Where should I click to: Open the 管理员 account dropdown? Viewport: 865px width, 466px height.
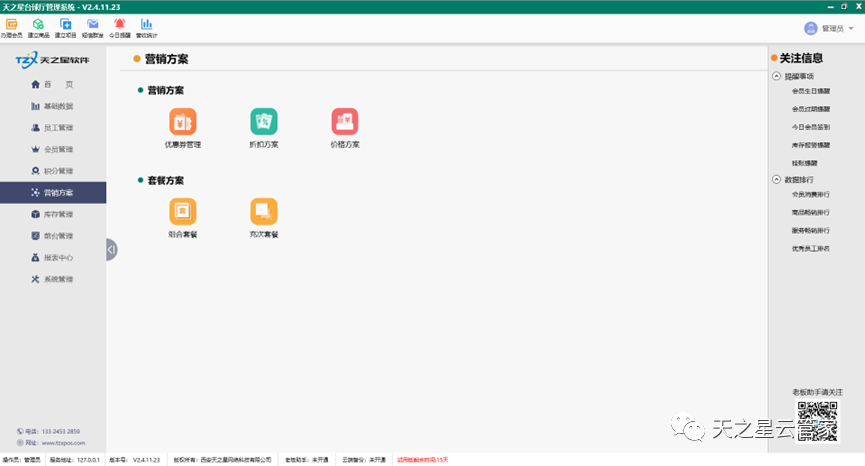tap(831, 29)
